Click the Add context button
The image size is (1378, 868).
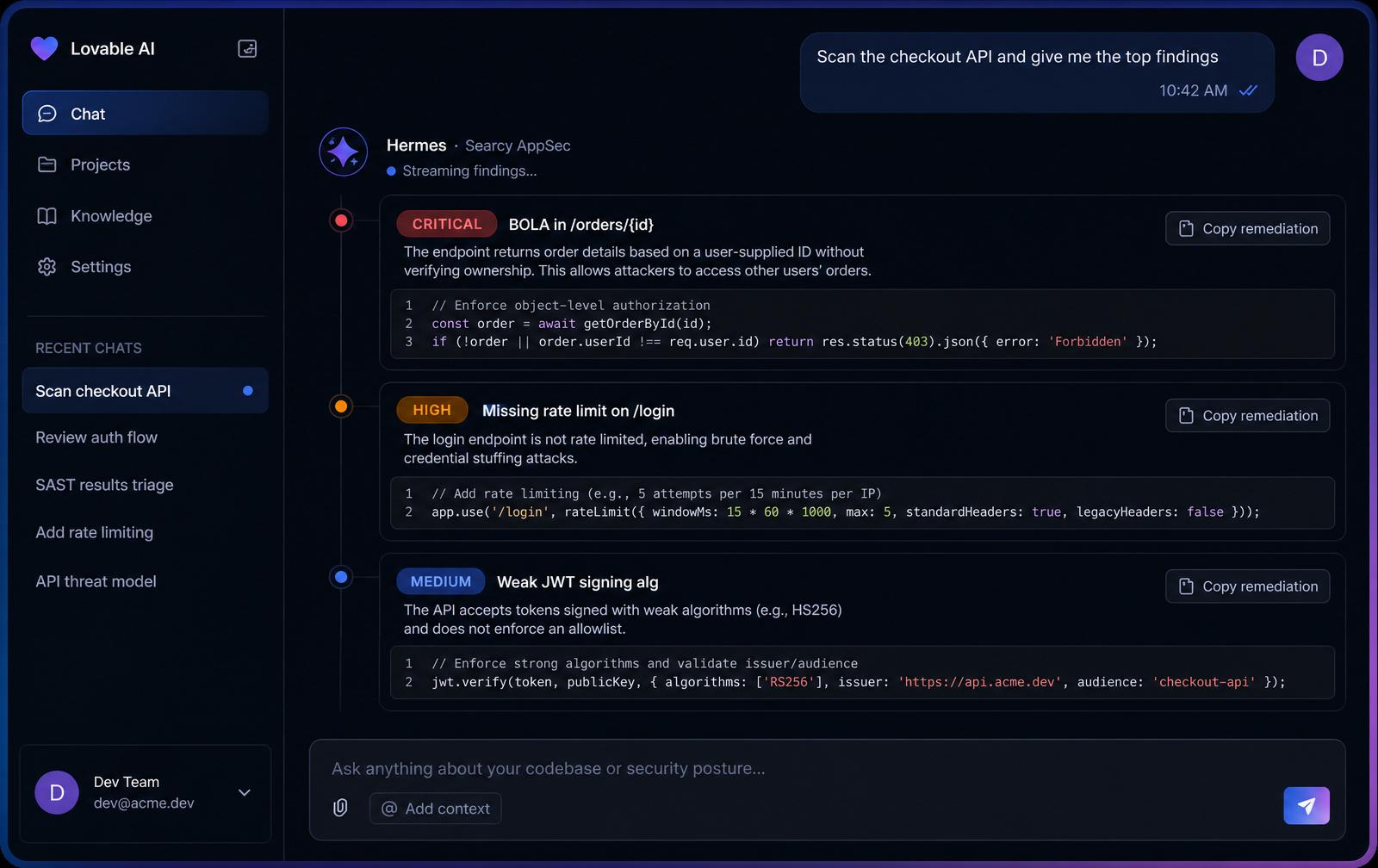(x=436, y=809)
